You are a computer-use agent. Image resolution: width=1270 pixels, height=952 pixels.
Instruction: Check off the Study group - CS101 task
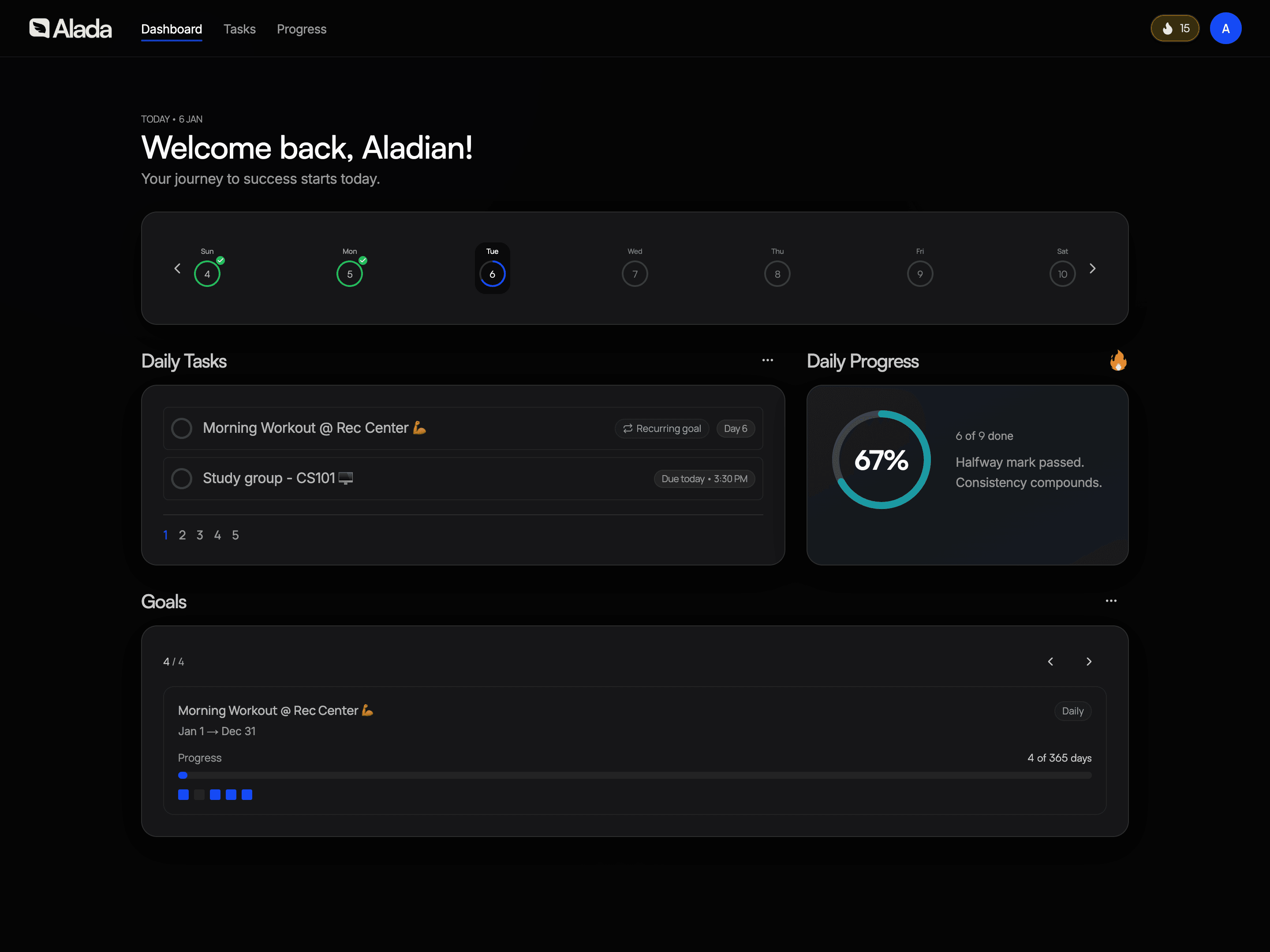click(x=181, y=478)
